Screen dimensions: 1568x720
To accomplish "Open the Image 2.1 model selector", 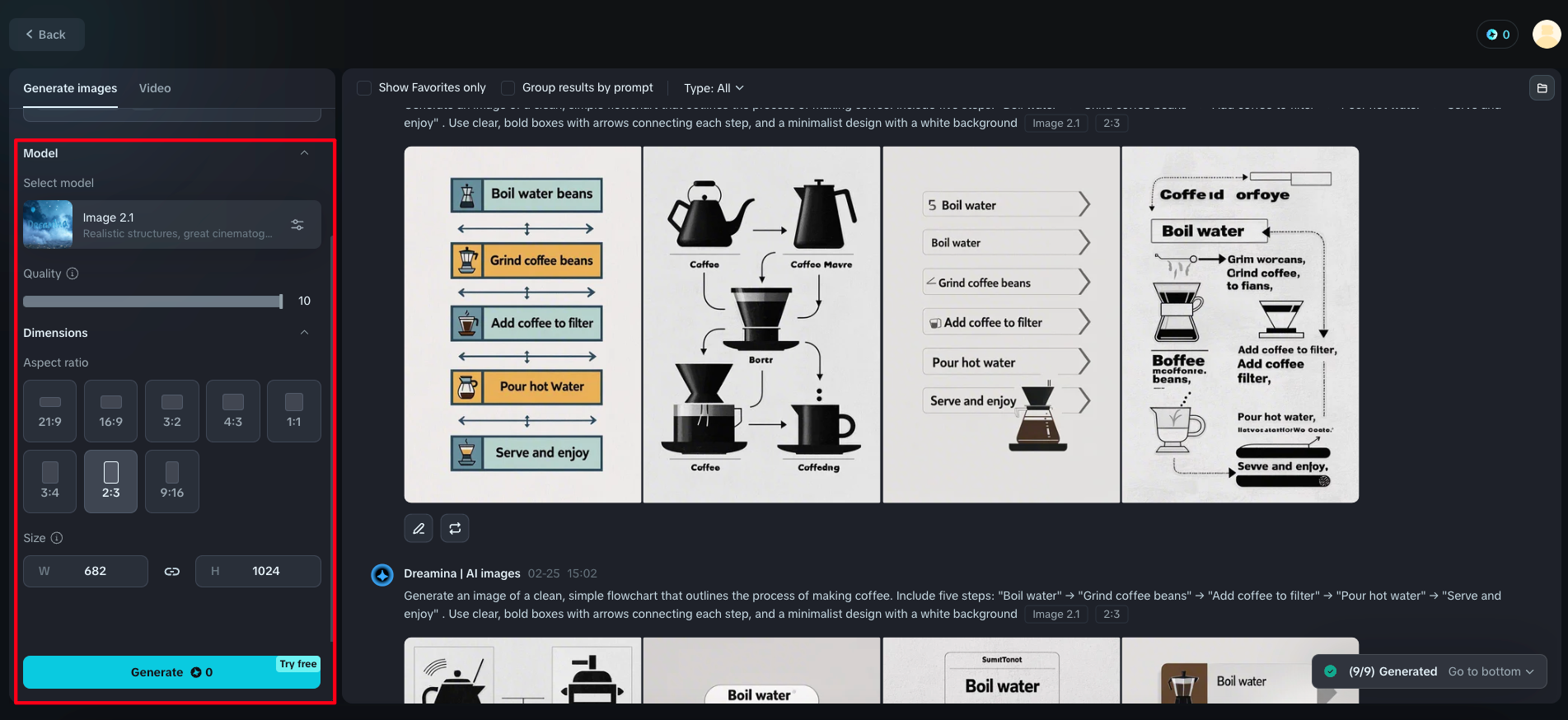I will tap(171, 224).
